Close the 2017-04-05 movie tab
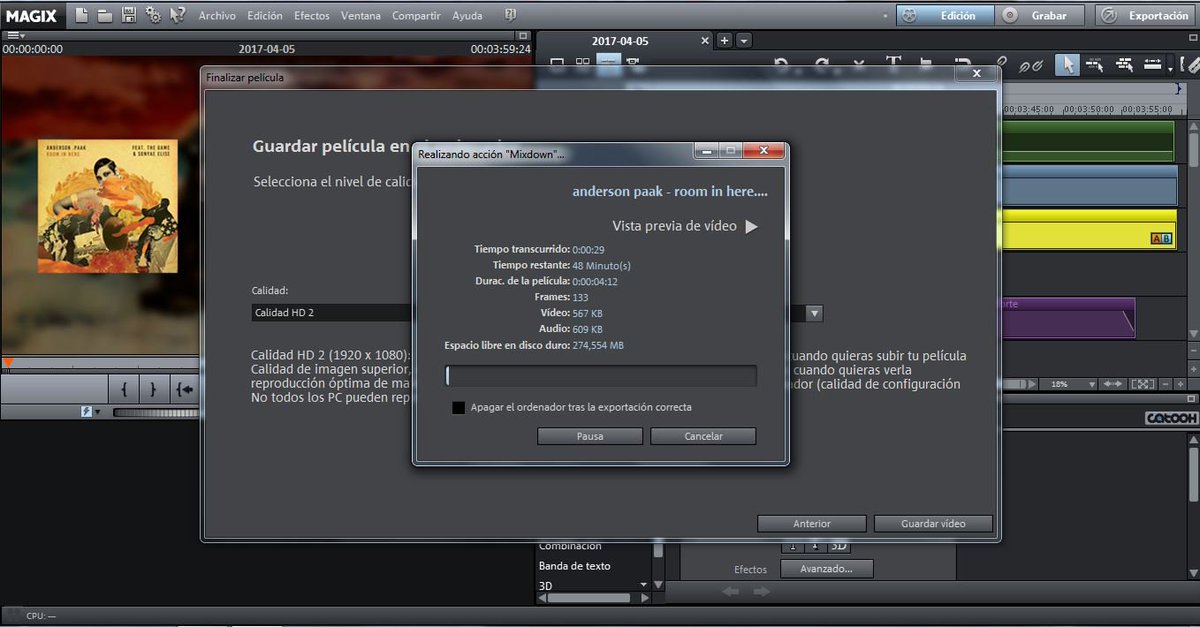The image size is (1200, 627). coord(704,41)
